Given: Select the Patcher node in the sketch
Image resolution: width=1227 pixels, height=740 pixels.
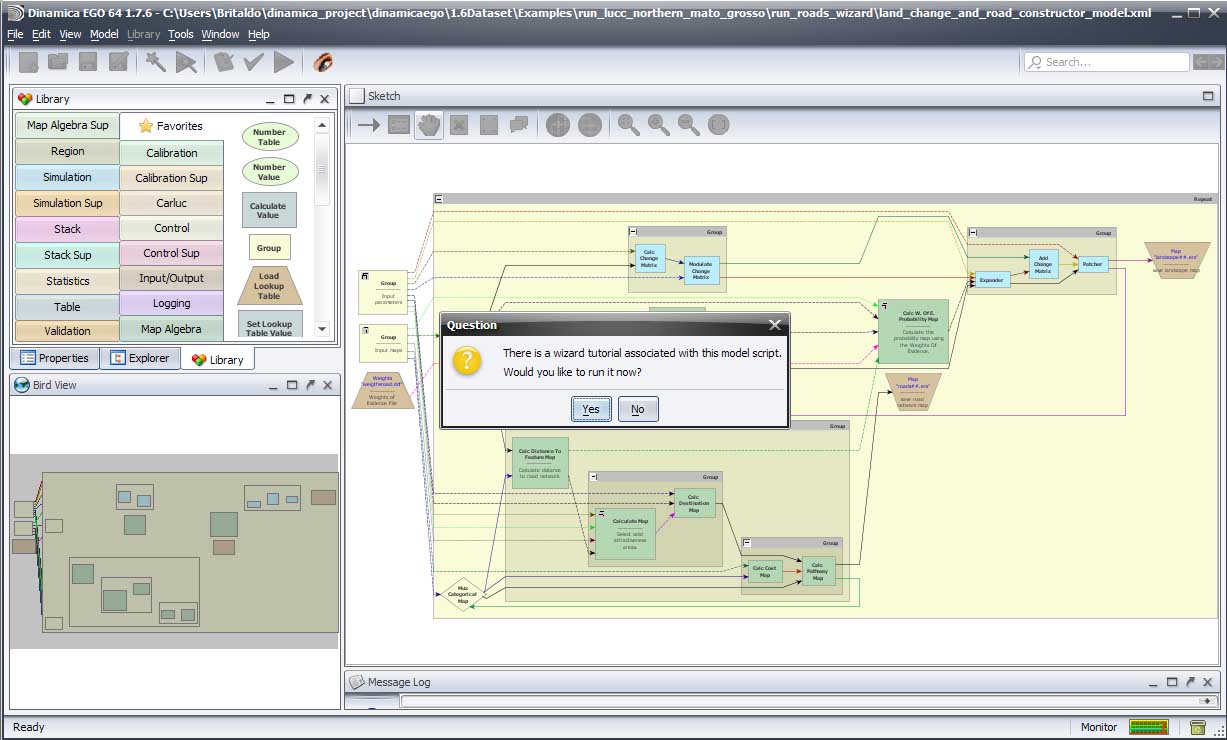Looking at the screenshot, I should pyautogui.click(x=1091, y=265).
